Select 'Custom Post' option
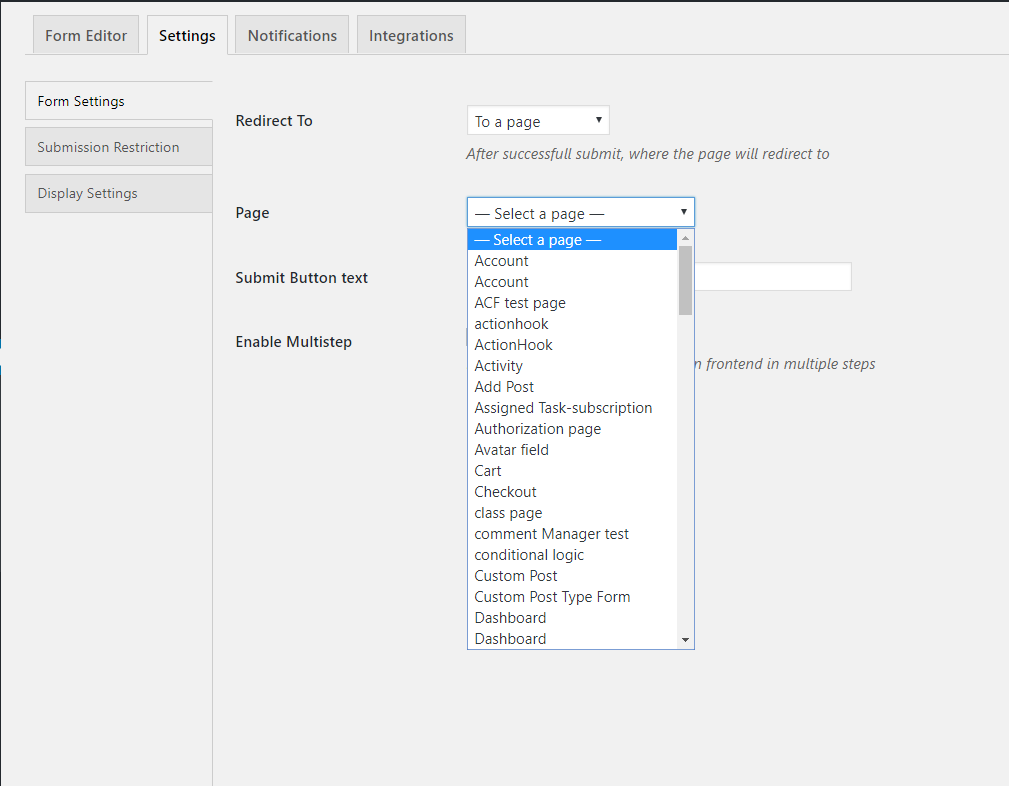The height and width of the screenshot is (786, 1009). [x=572, y=576]
